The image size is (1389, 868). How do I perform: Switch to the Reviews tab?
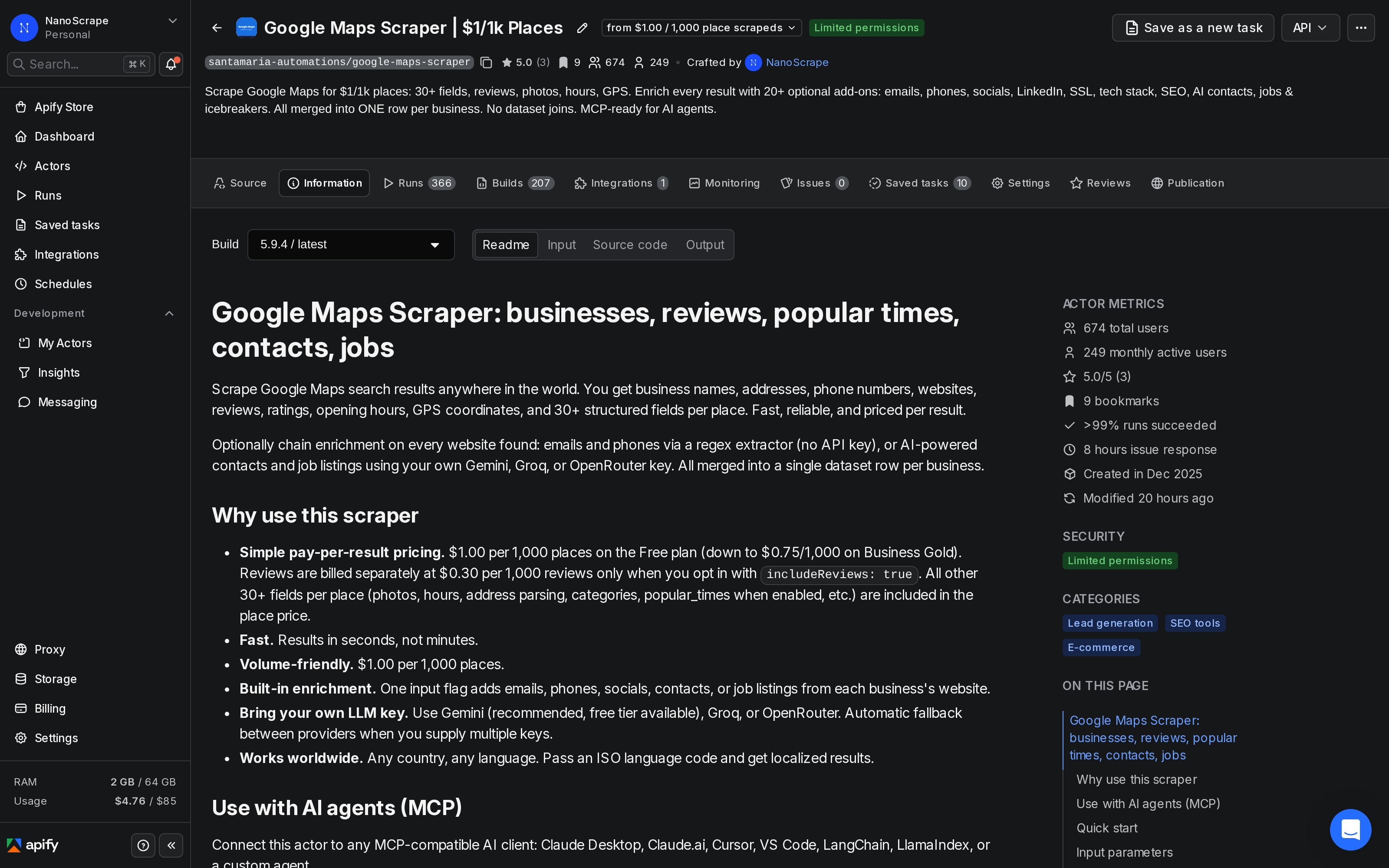click(x=1100, y=183)
